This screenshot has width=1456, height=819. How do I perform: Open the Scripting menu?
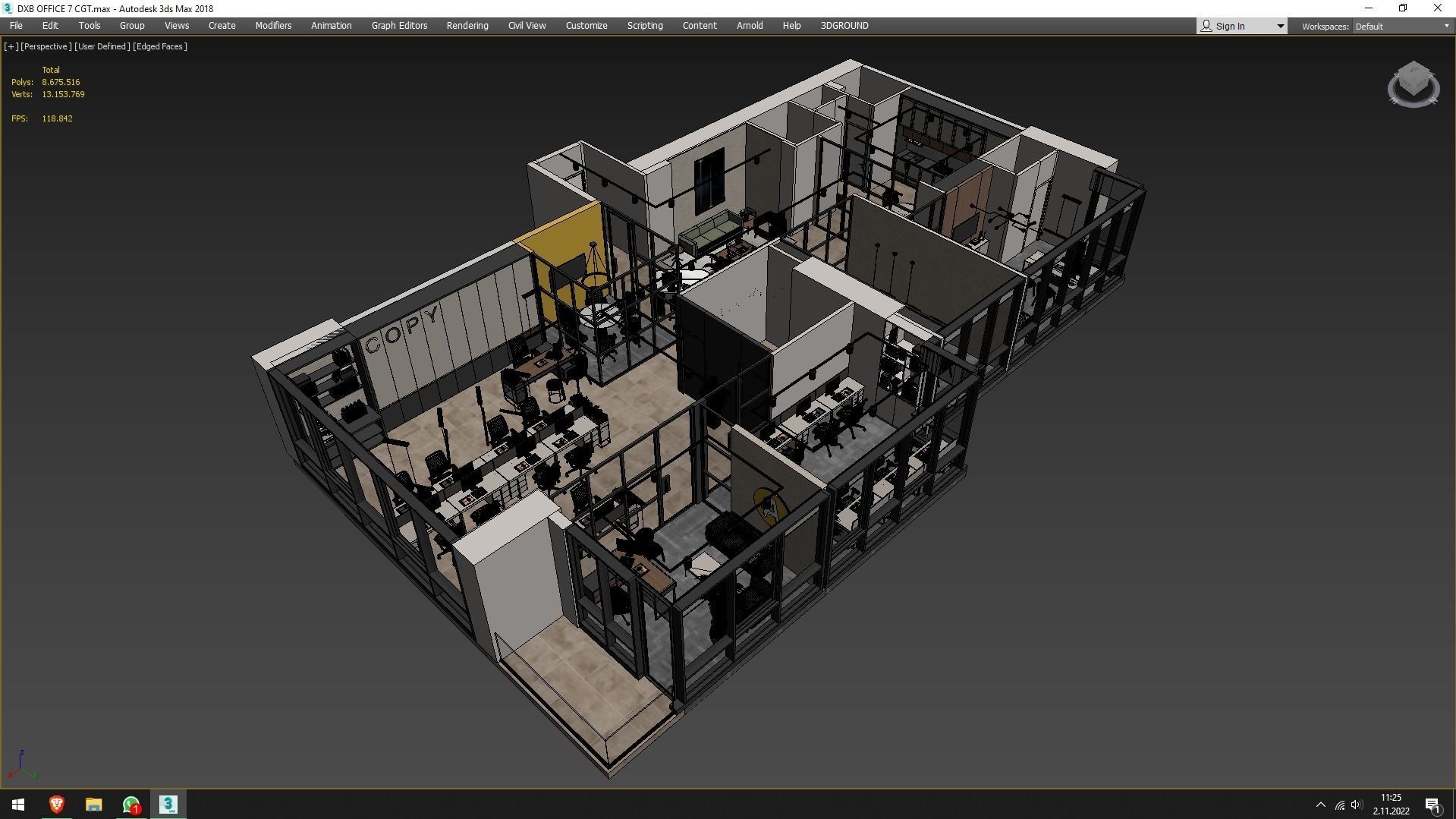point(645,26)
